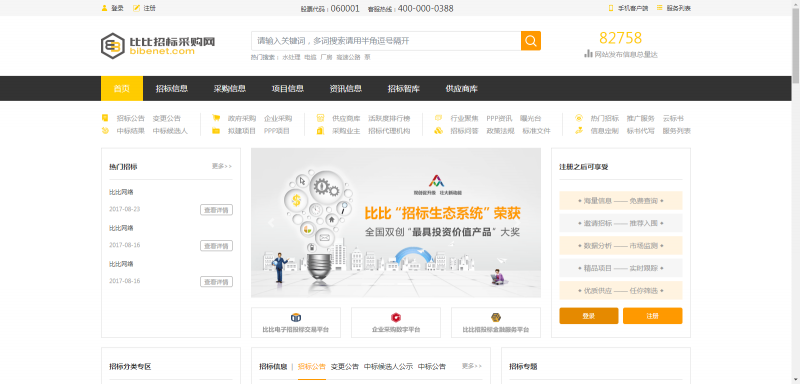Open the 企业采购 quick link
The image size is (800, 384).
pos(278,118)
